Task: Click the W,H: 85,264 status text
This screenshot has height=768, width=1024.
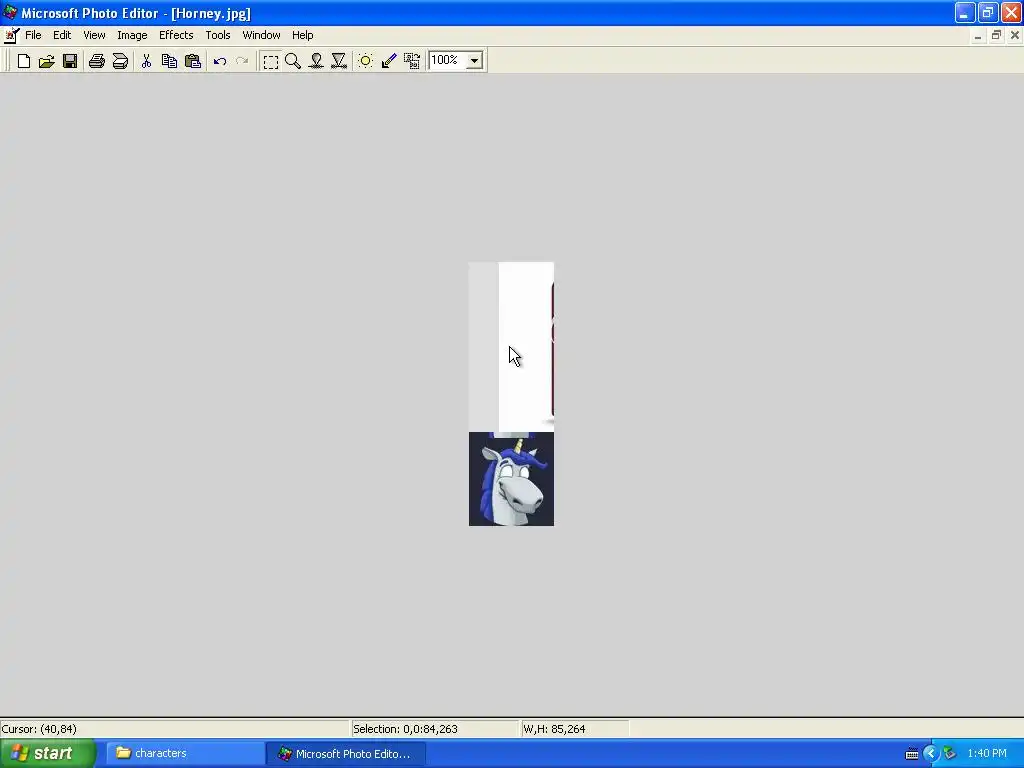Action: pos(554,729)
